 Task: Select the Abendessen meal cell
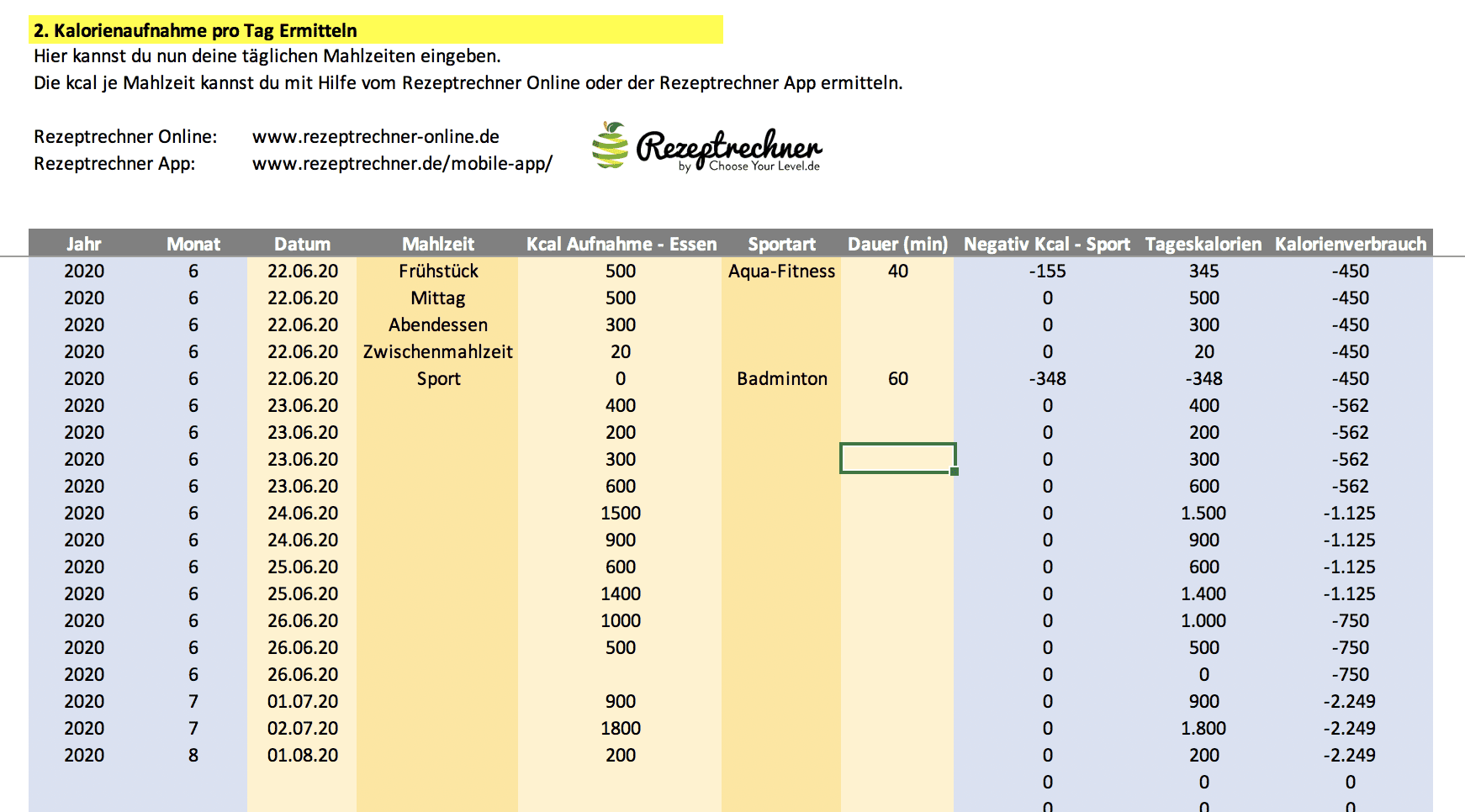coord(437,324)
